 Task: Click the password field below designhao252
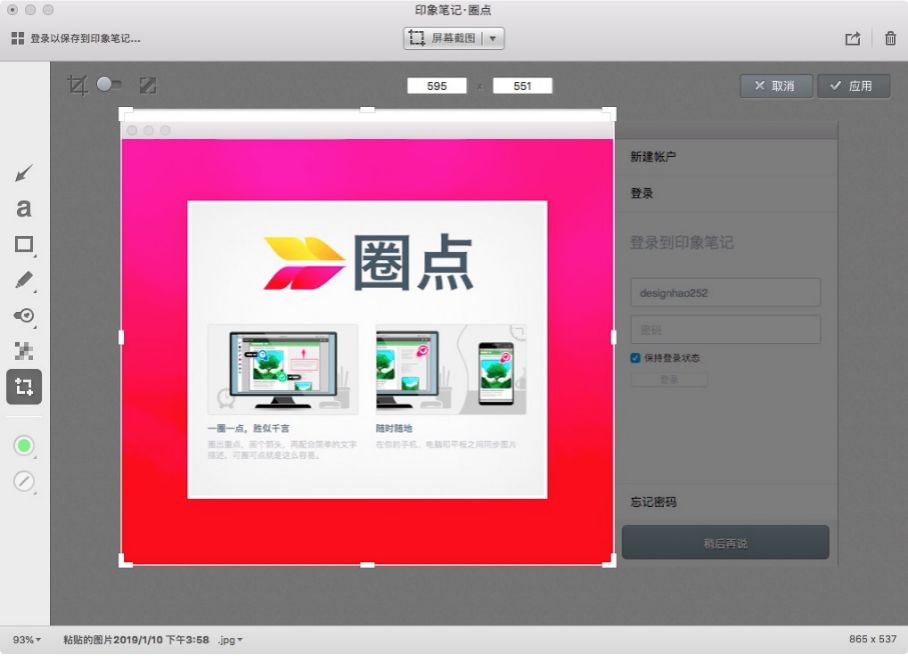(x=725, y=329)
